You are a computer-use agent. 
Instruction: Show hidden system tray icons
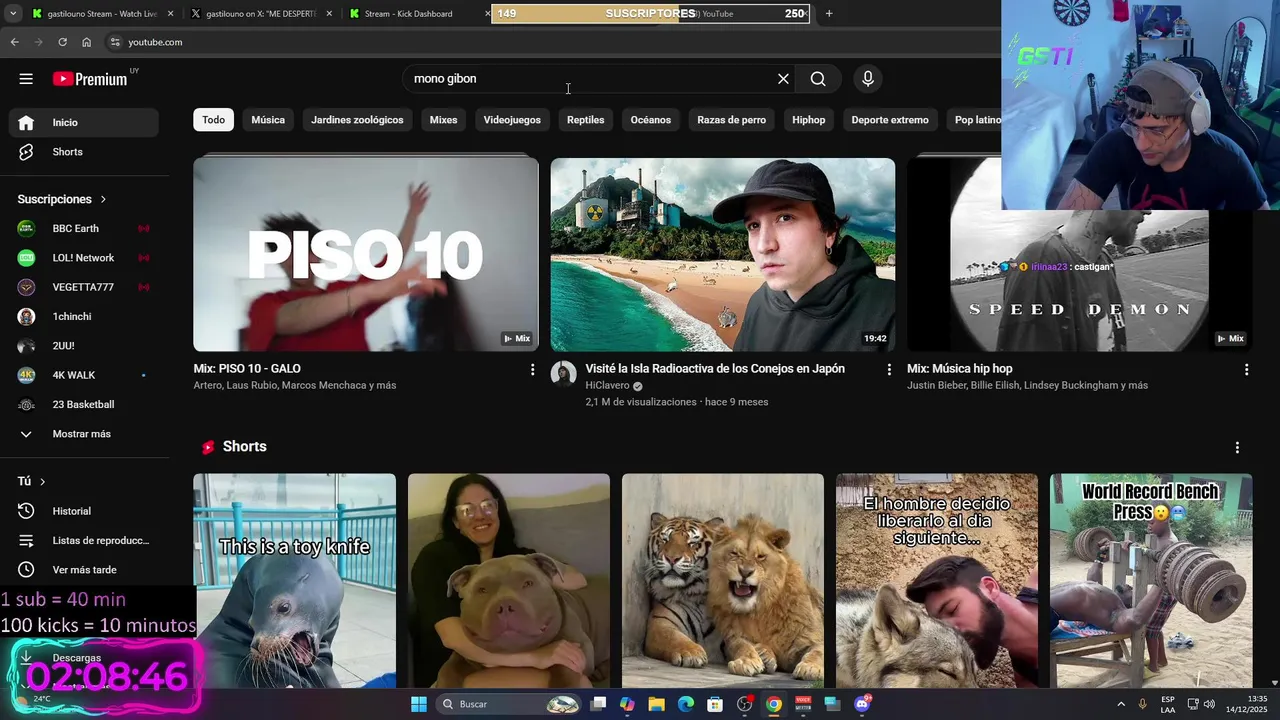1120,704
